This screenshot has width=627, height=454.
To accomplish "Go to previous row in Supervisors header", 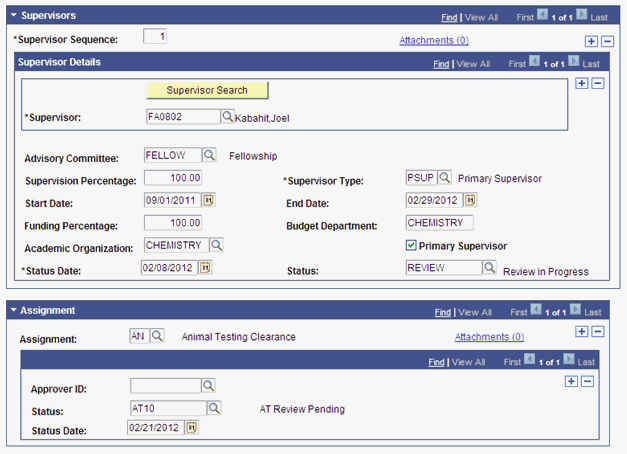I will 542,15.
